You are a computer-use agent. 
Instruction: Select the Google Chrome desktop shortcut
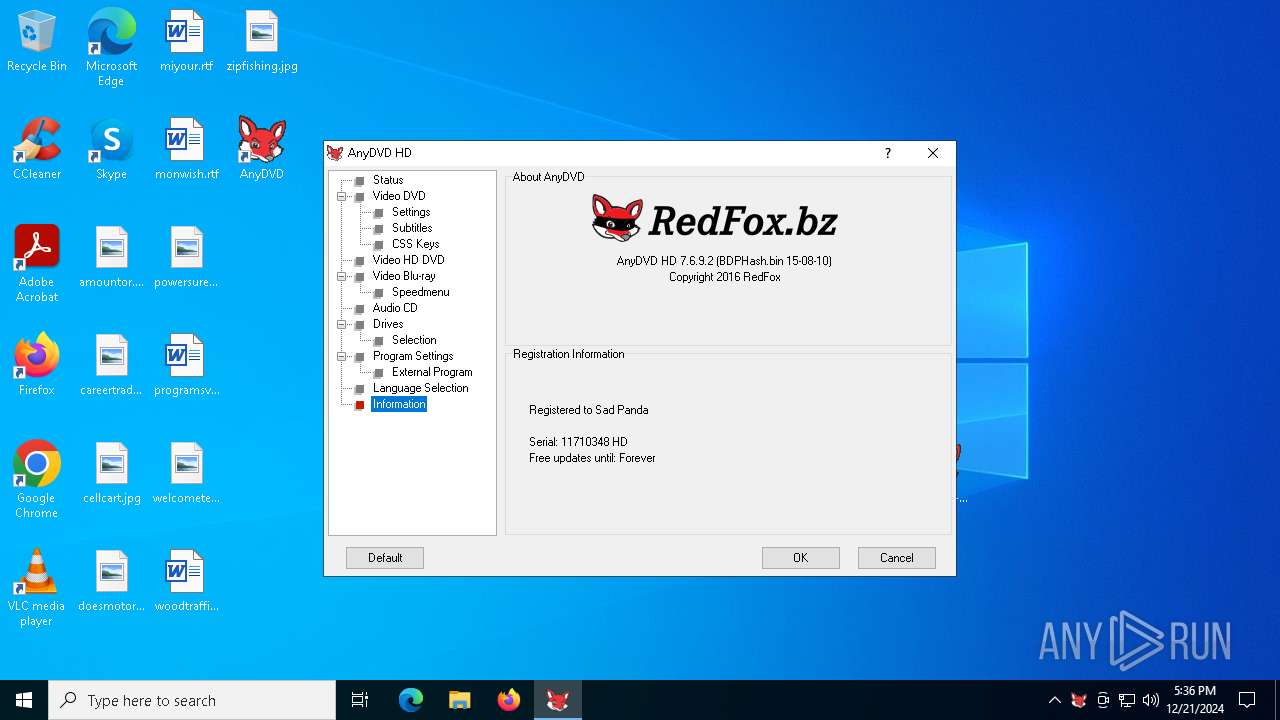tap(37, 480)
